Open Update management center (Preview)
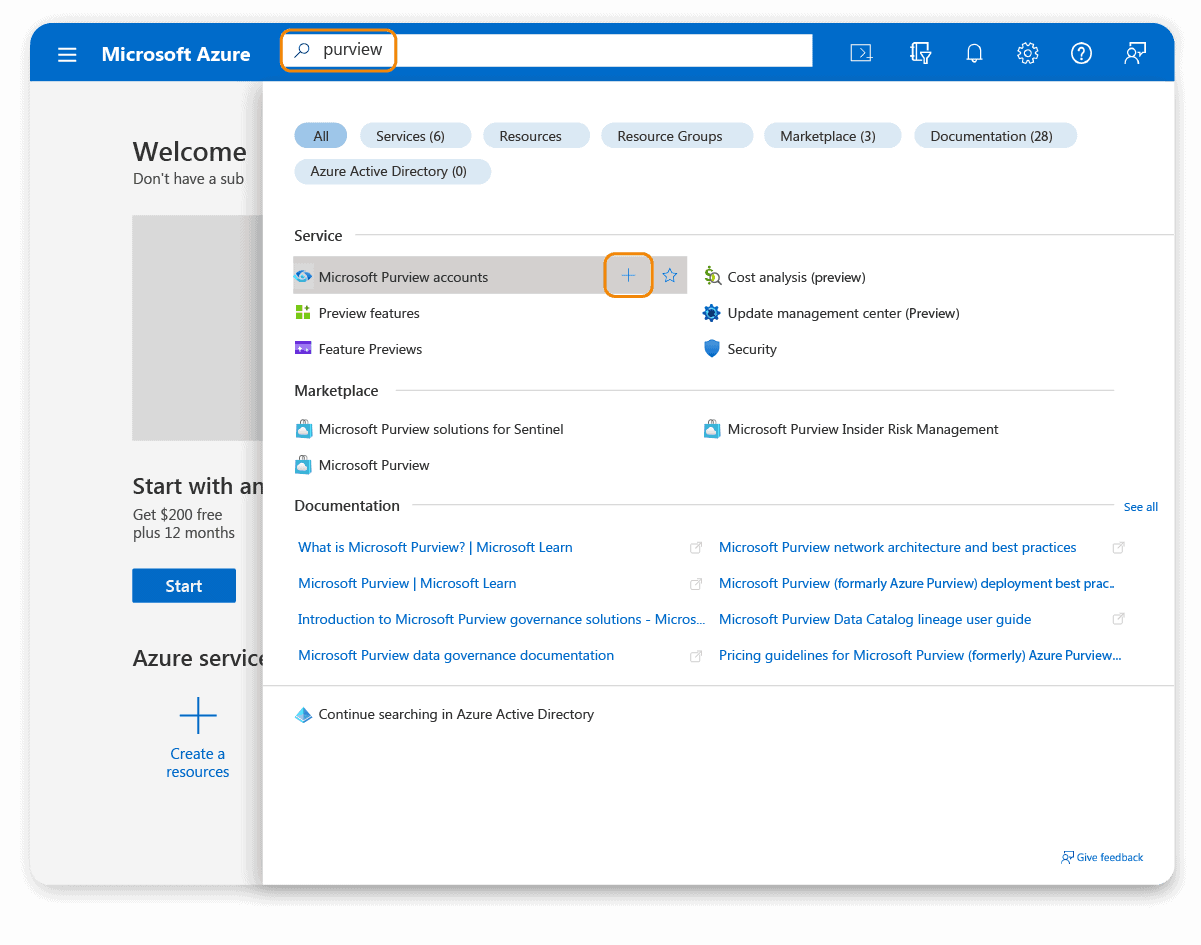The width and height of the screenshot is (1201, 945). pos(843,313)
